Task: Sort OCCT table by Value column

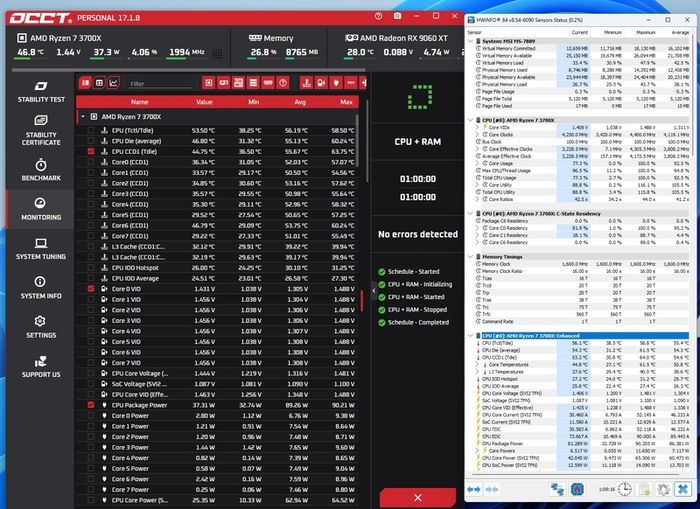Action: 204,102
